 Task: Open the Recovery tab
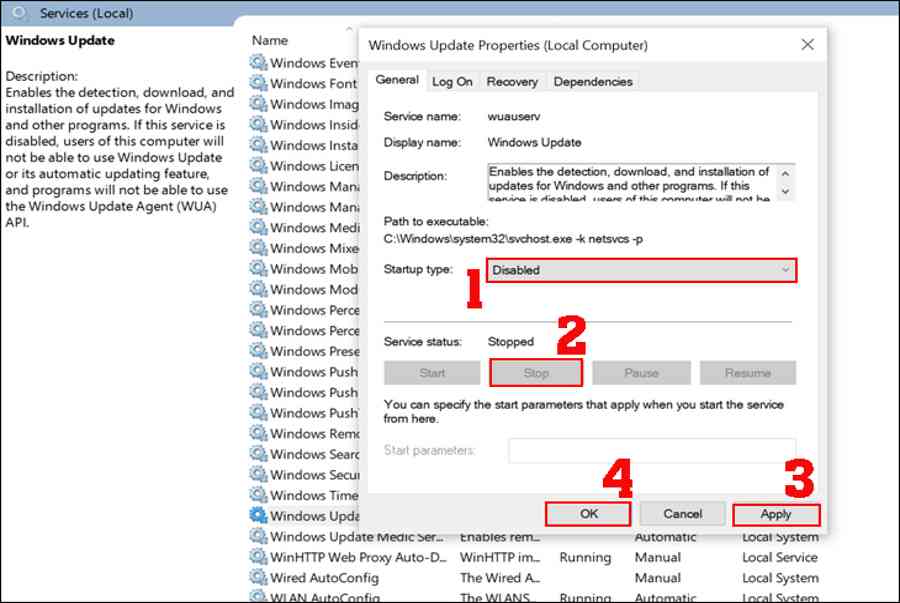[x=512, y=82]
